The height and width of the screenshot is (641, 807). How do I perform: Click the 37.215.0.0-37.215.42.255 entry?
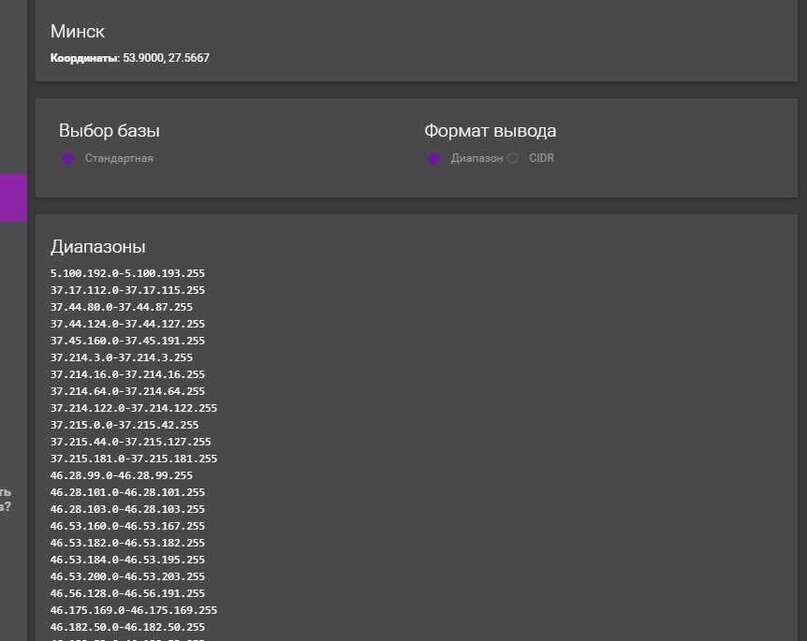tap(124, 425)
